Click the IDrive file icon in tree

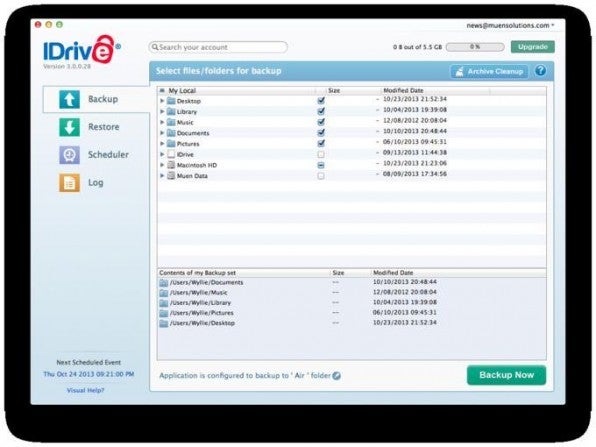click(171, 154)
